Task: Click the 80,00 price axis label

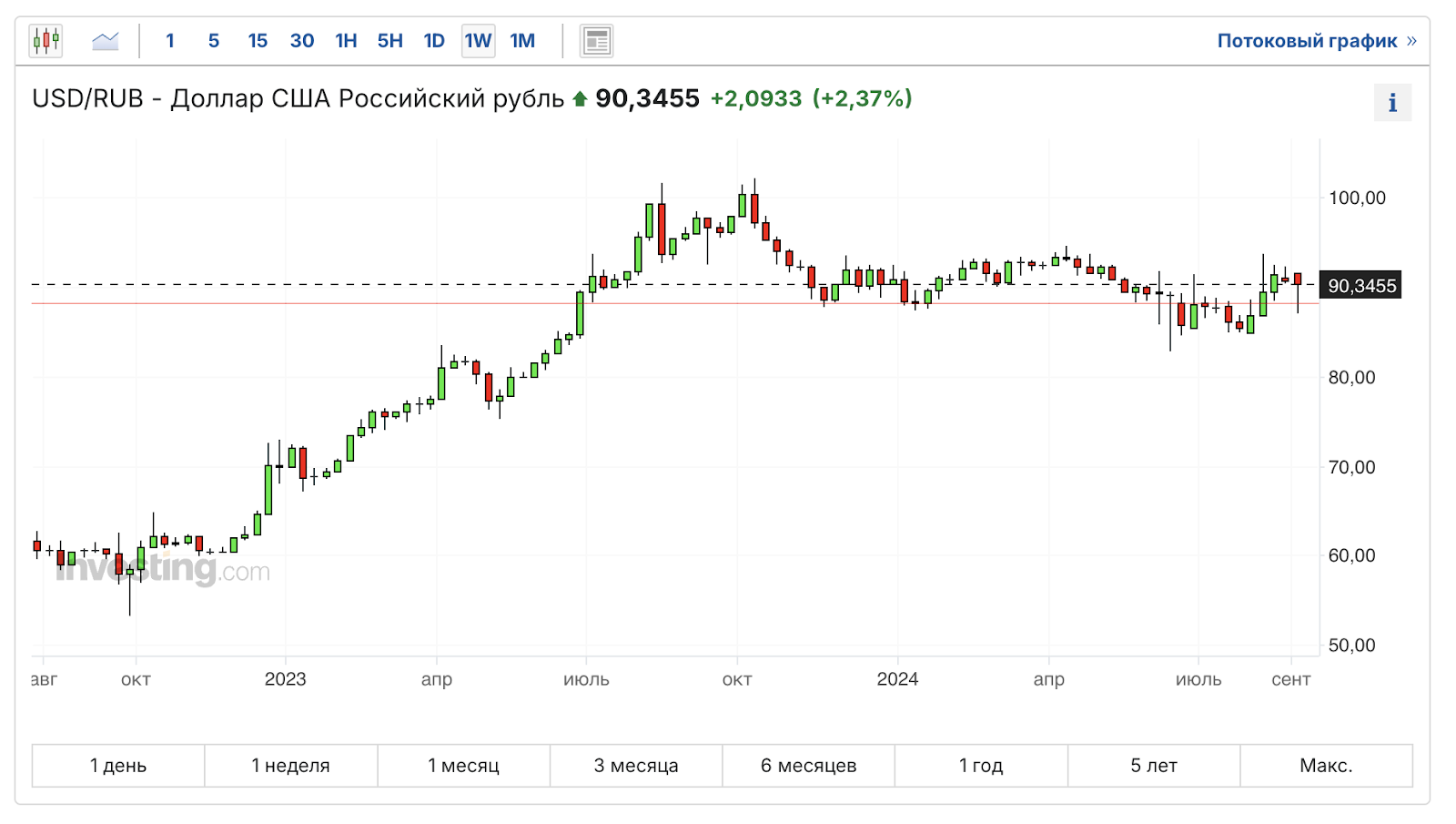Action: click(1352, 378)
